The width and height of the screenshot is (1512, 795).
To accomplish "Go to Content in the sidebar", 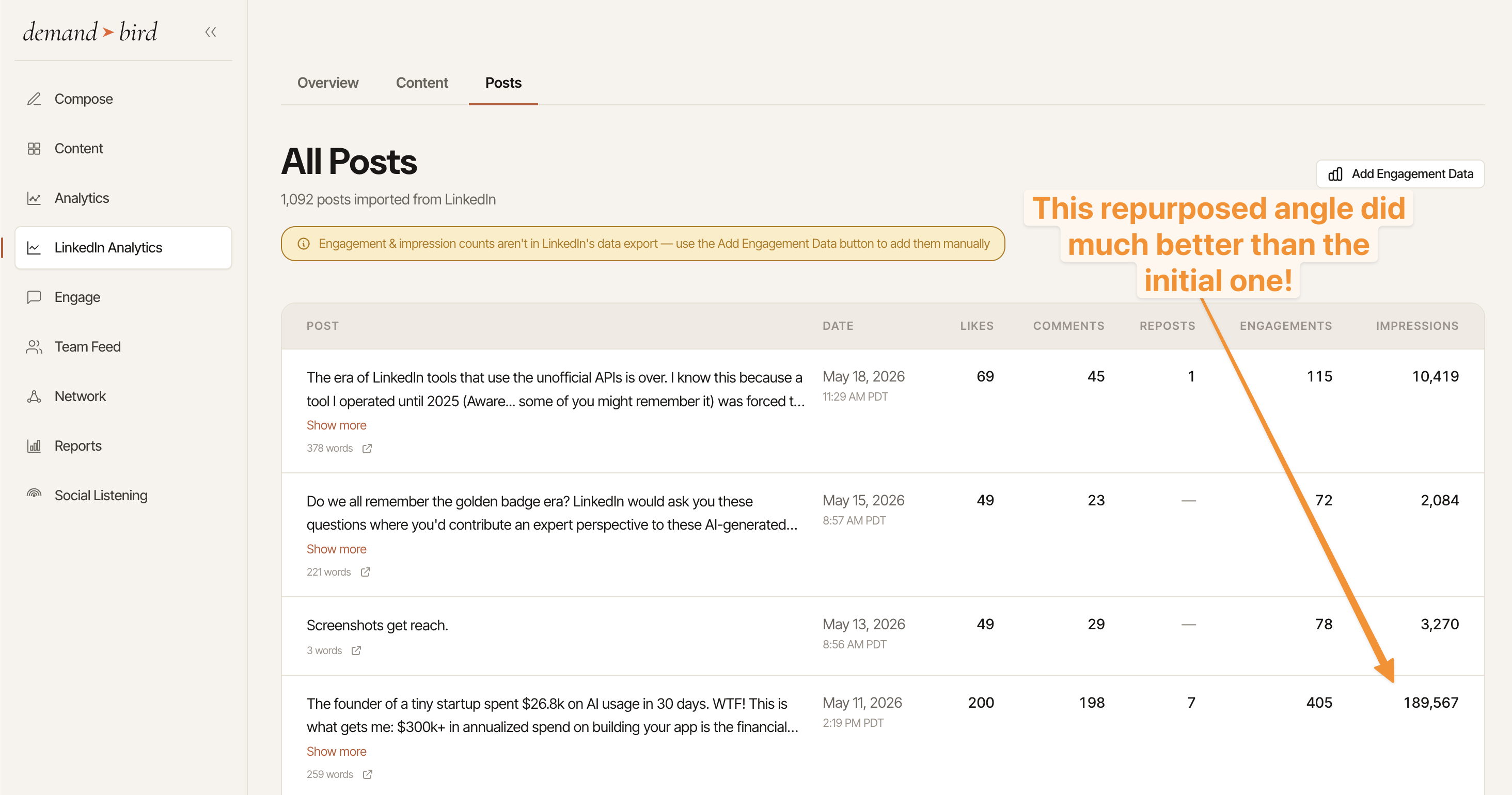I will click(123, 149).
